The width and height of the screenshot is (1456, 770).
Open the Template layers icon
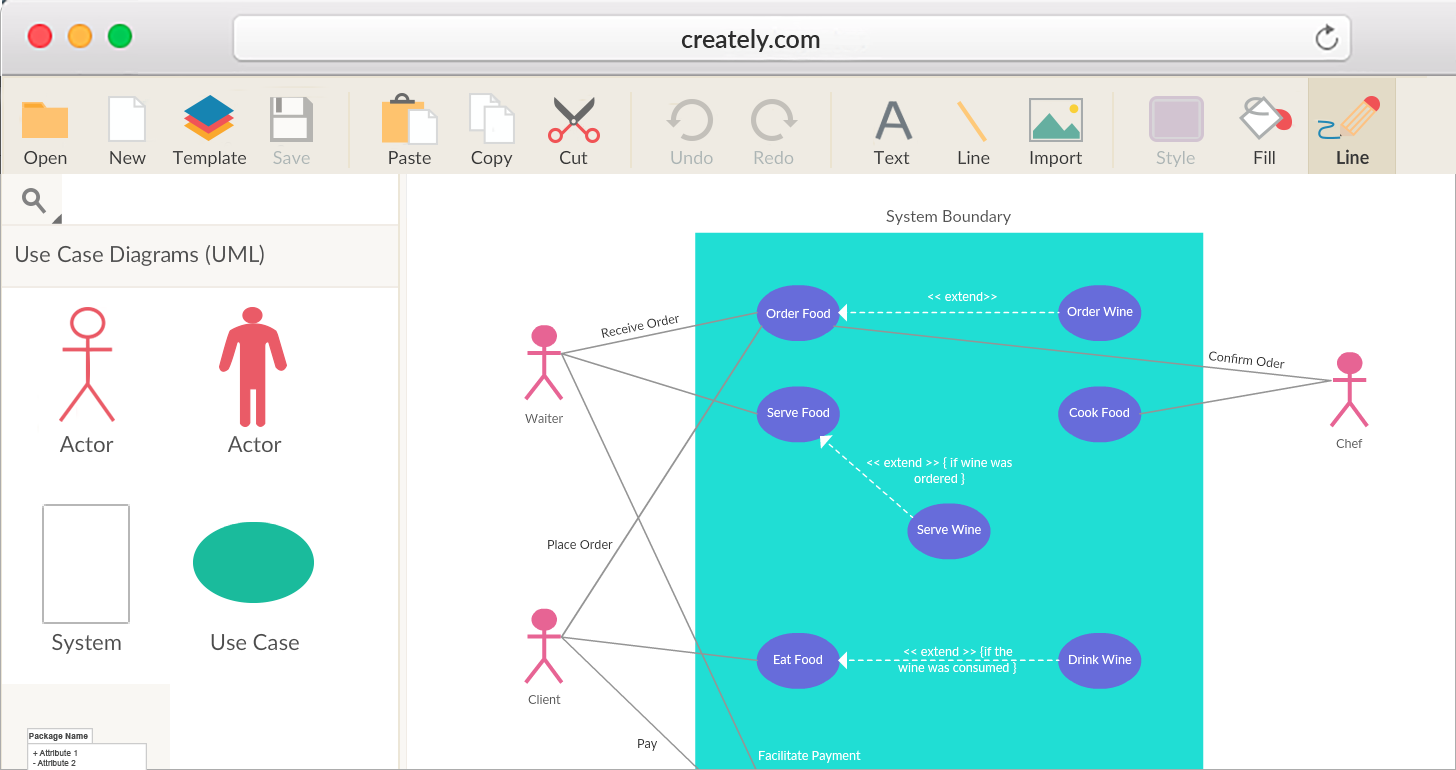209,119
